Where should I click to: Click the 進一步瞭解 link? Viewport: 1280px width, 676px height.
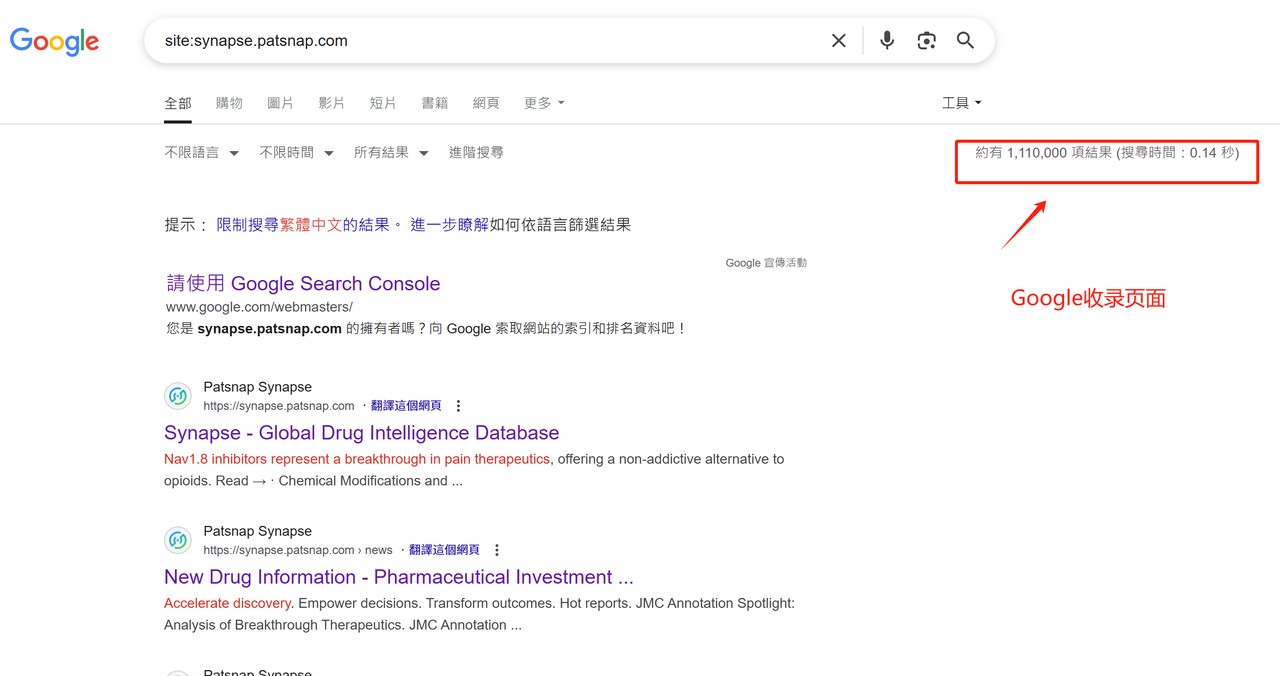[449, 225]
